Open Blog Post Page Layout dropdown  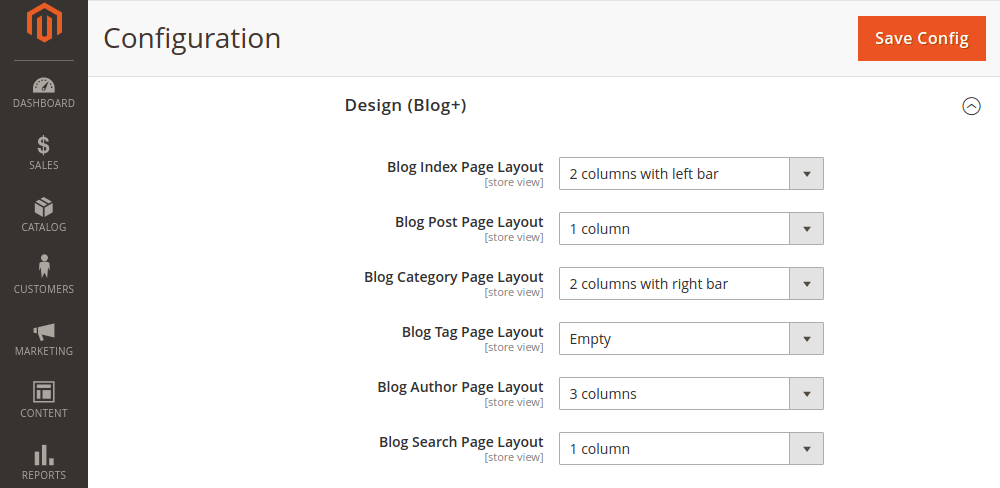tap(691, 228)
